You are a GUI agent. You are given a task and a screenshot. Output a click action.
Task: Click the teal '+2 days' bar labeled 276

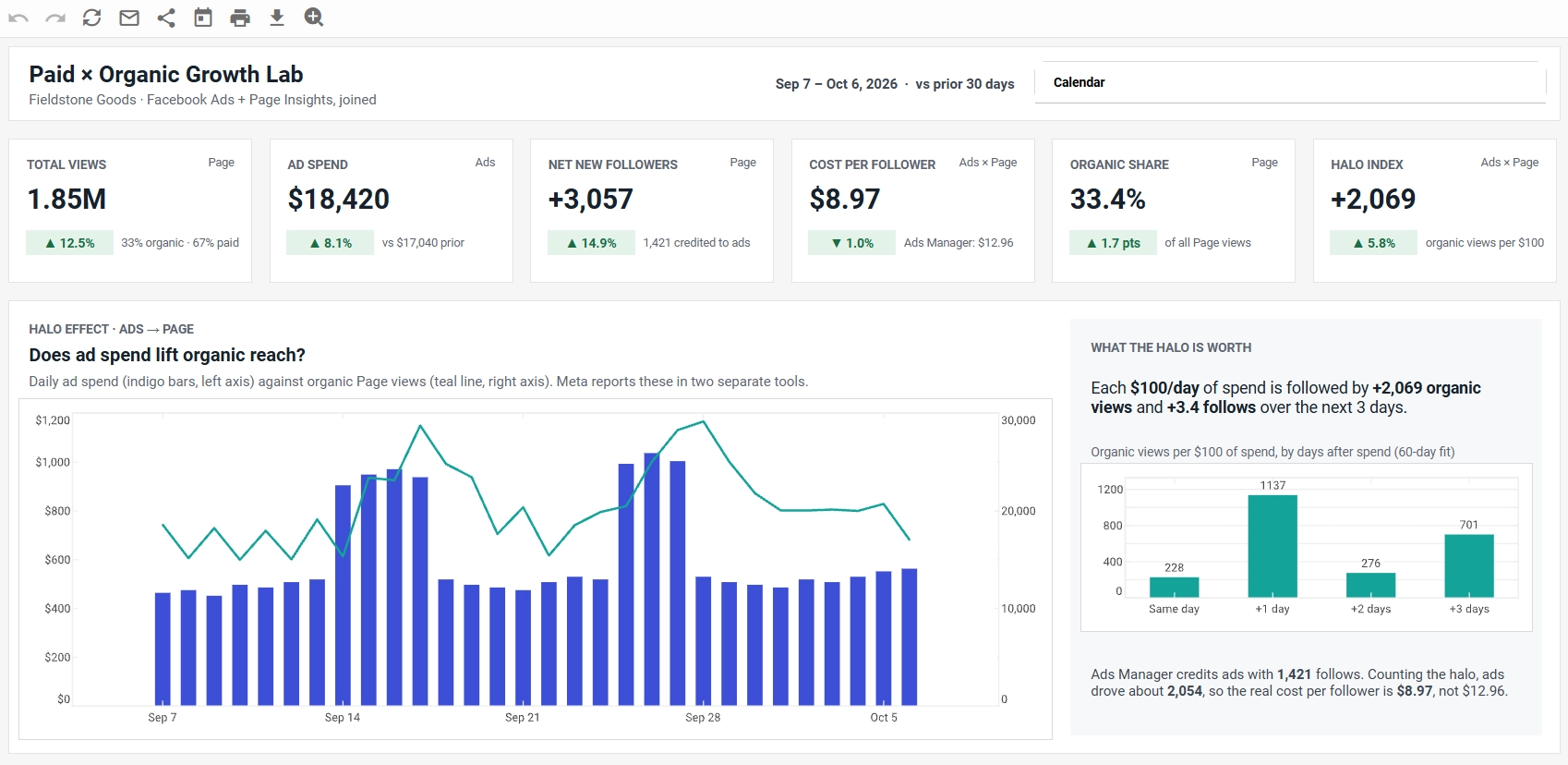[x=1370, y=585]
